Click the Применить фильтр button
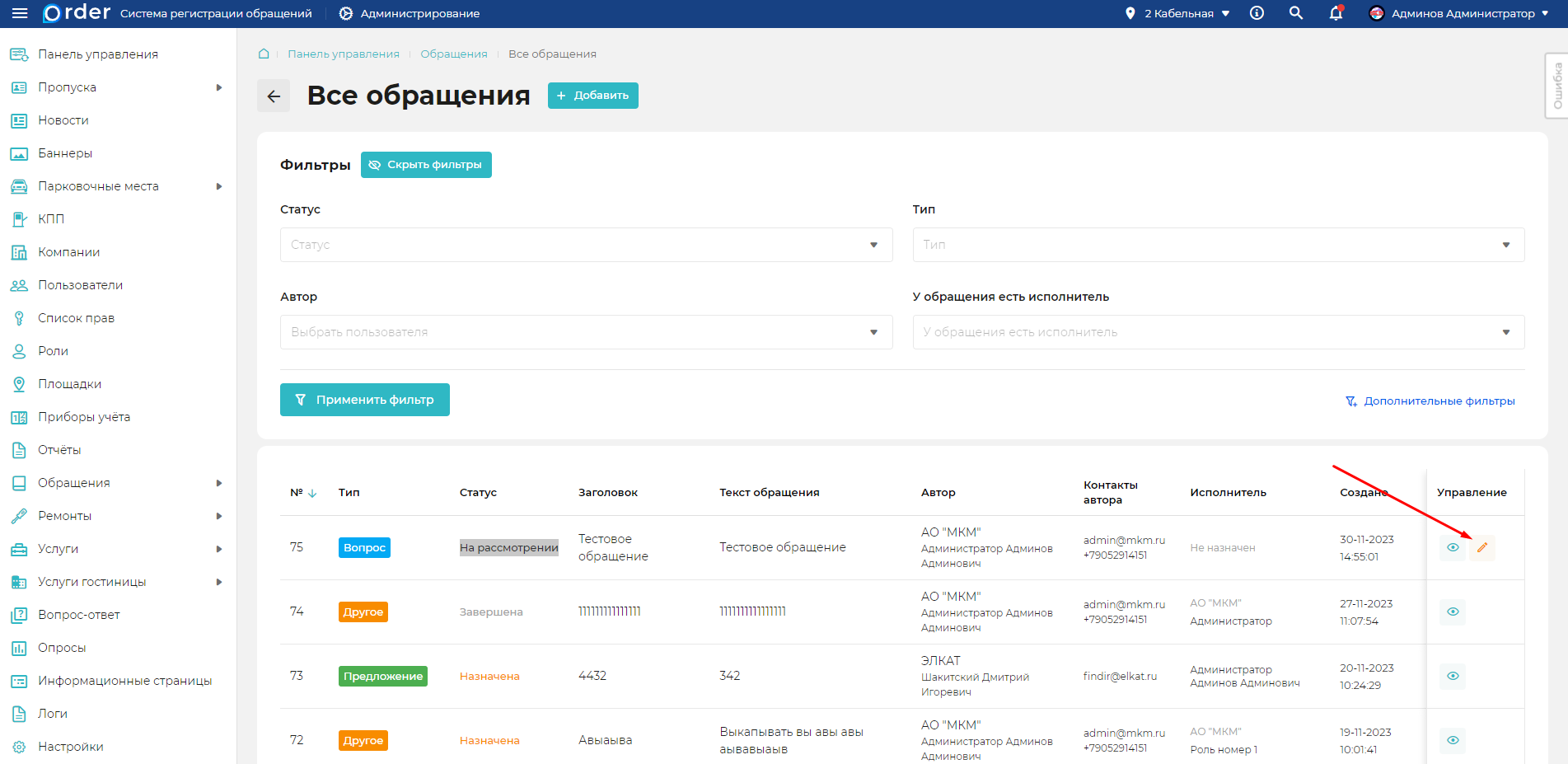This screenshot has width=1568, height=764. click(364, 400)
